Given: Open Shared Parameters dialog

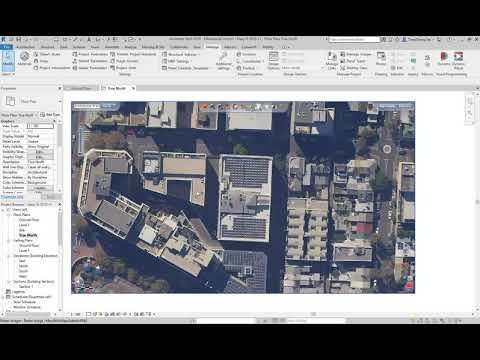Looking at the screenshot, I should pyautogui.click(x=90, y=61).
